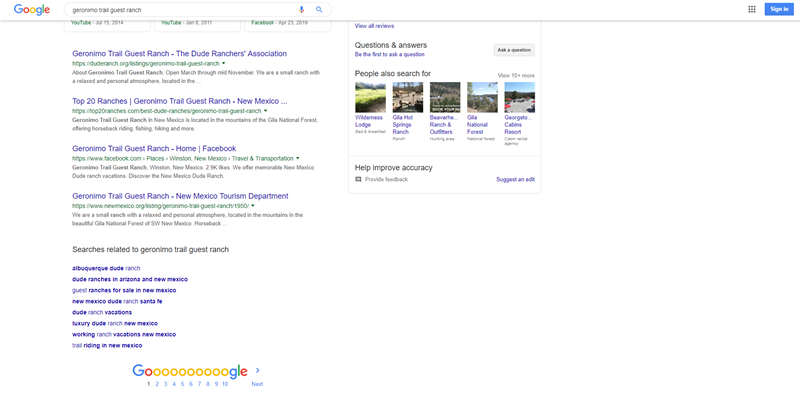Expand options arrow for facebook.com URL
This screenshot has width=800, height=398.
pyautogui.click(x=297, y=158)
